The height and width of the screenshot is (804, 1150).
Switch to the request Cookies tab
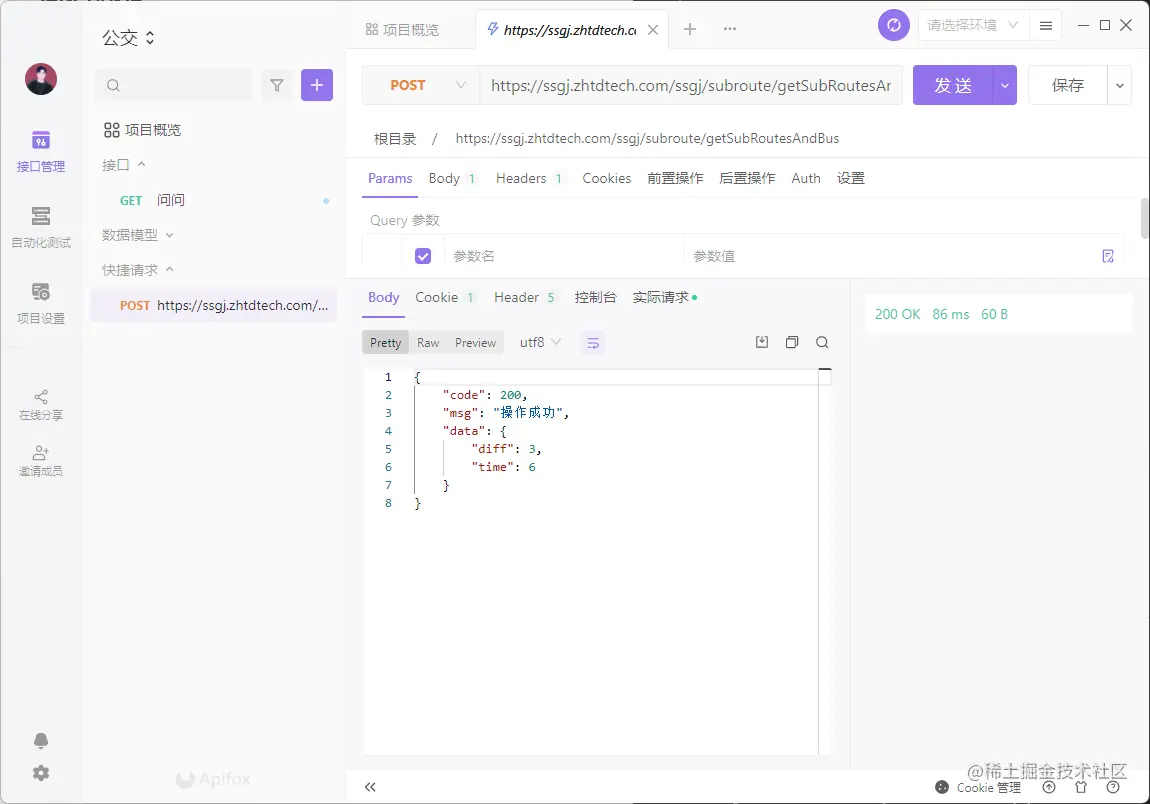[x=607, y=178]
